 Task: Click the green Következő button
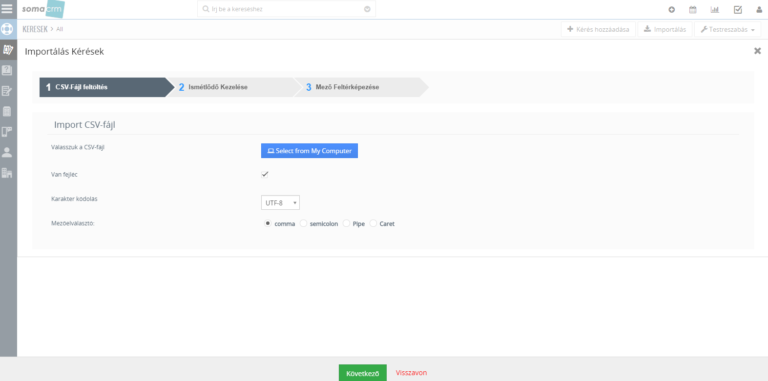click(x=362, y=373)
